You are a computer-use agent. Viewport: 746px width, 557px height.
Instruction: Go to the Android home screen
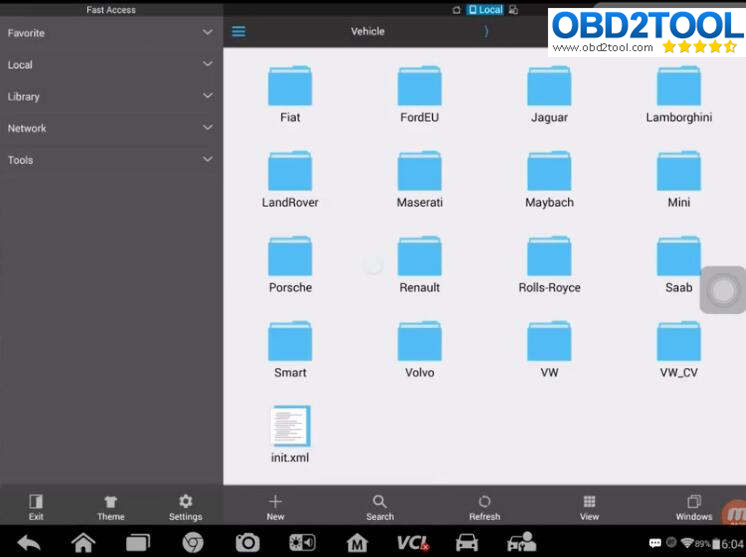click(x=83, y=542)
